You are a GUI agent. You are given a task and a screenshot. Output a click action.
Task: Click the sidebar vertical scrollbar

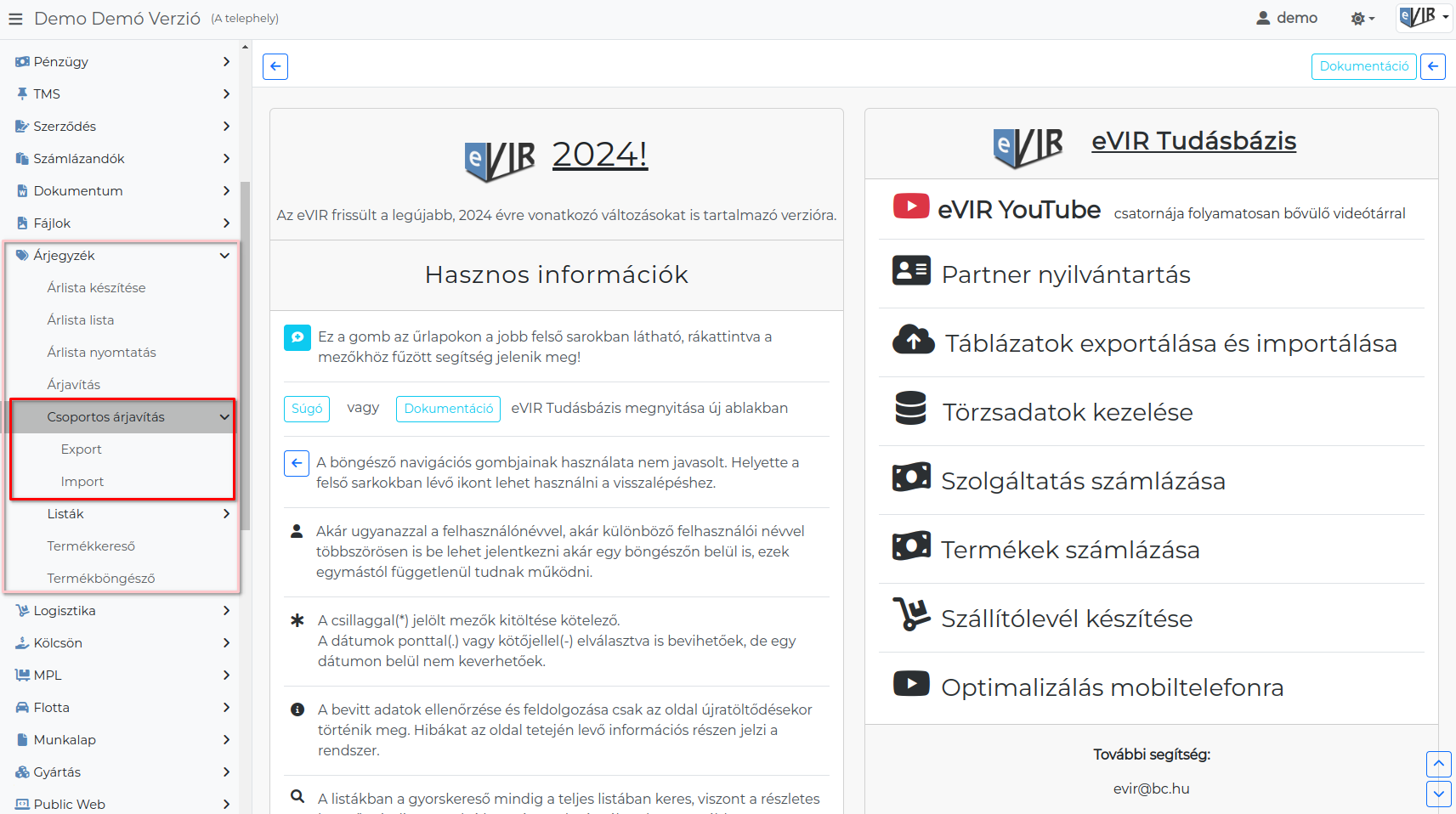[x=245, y=355]
